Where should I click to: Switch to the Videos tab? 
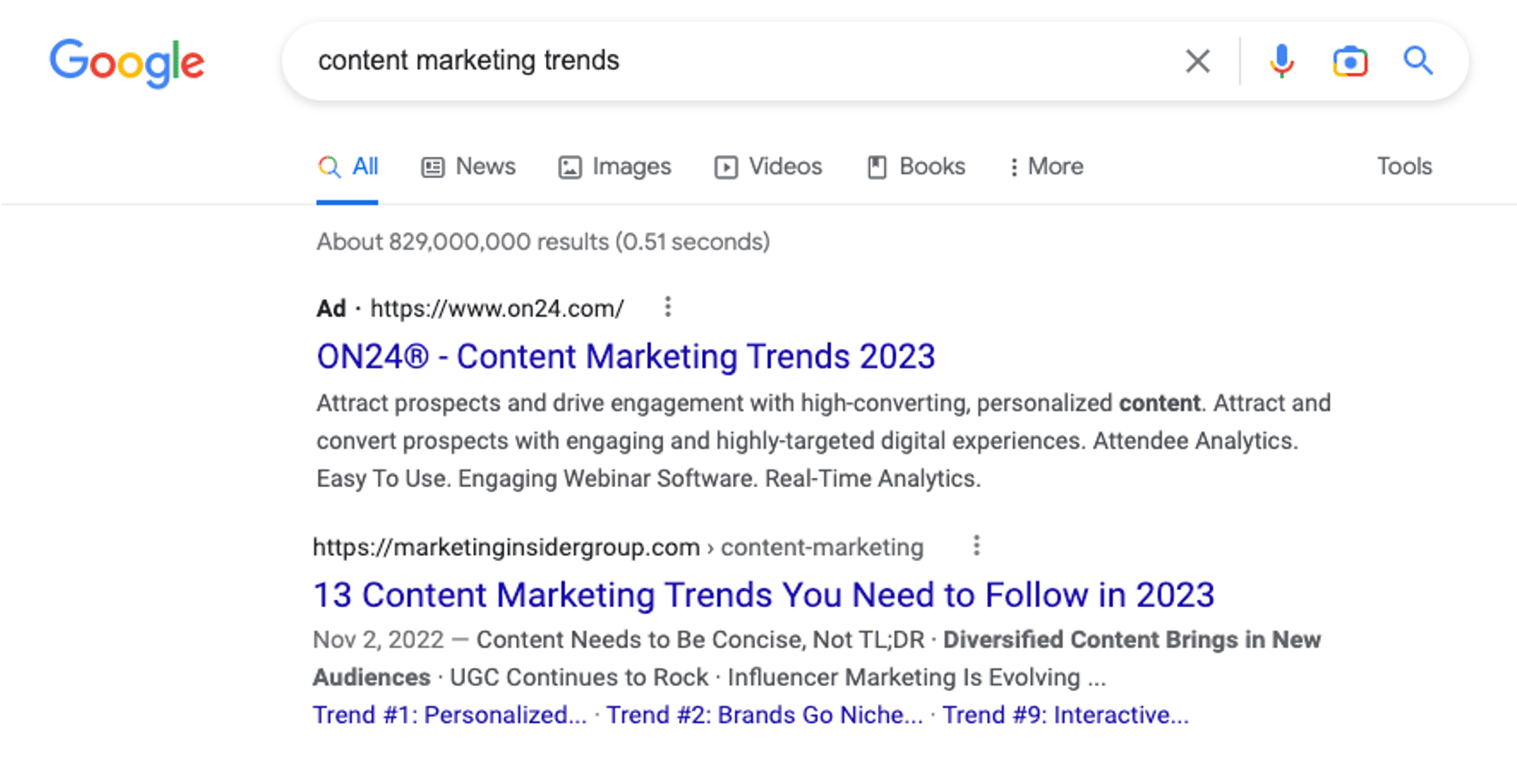(x=769, y=167)
